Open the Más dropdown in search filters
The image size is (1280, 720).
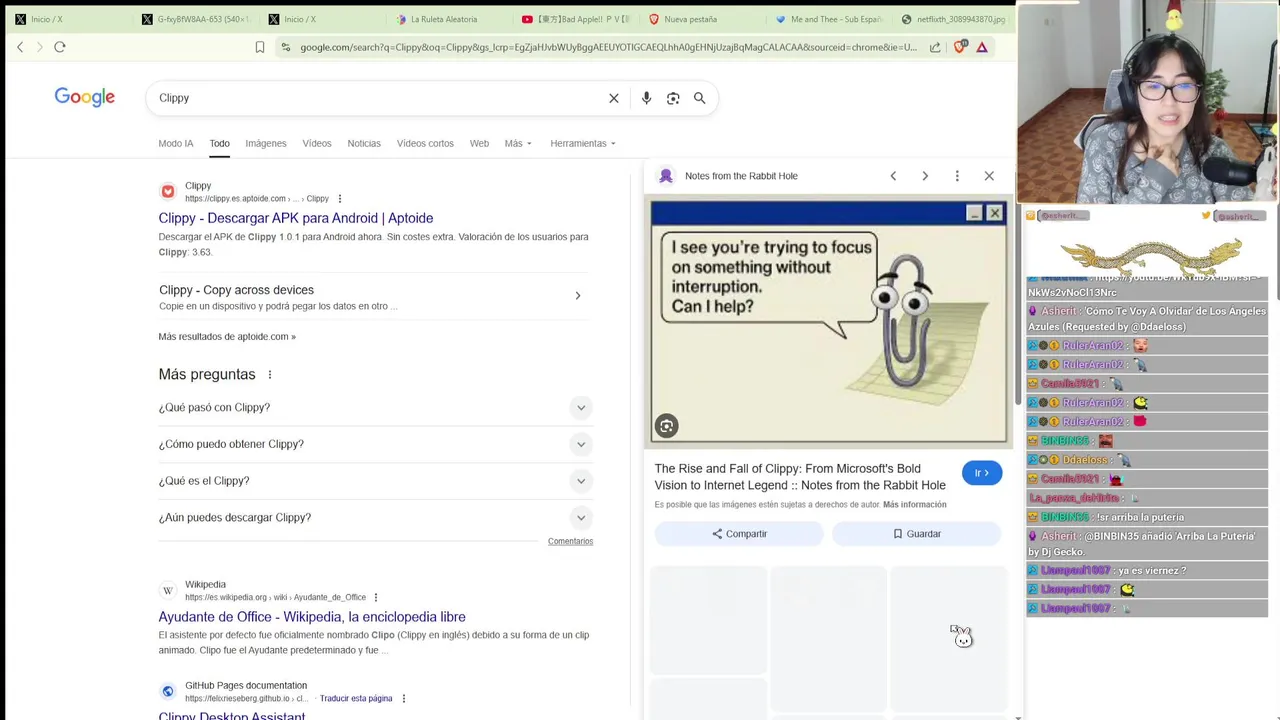pyautogui.click(x=518, y=143)
